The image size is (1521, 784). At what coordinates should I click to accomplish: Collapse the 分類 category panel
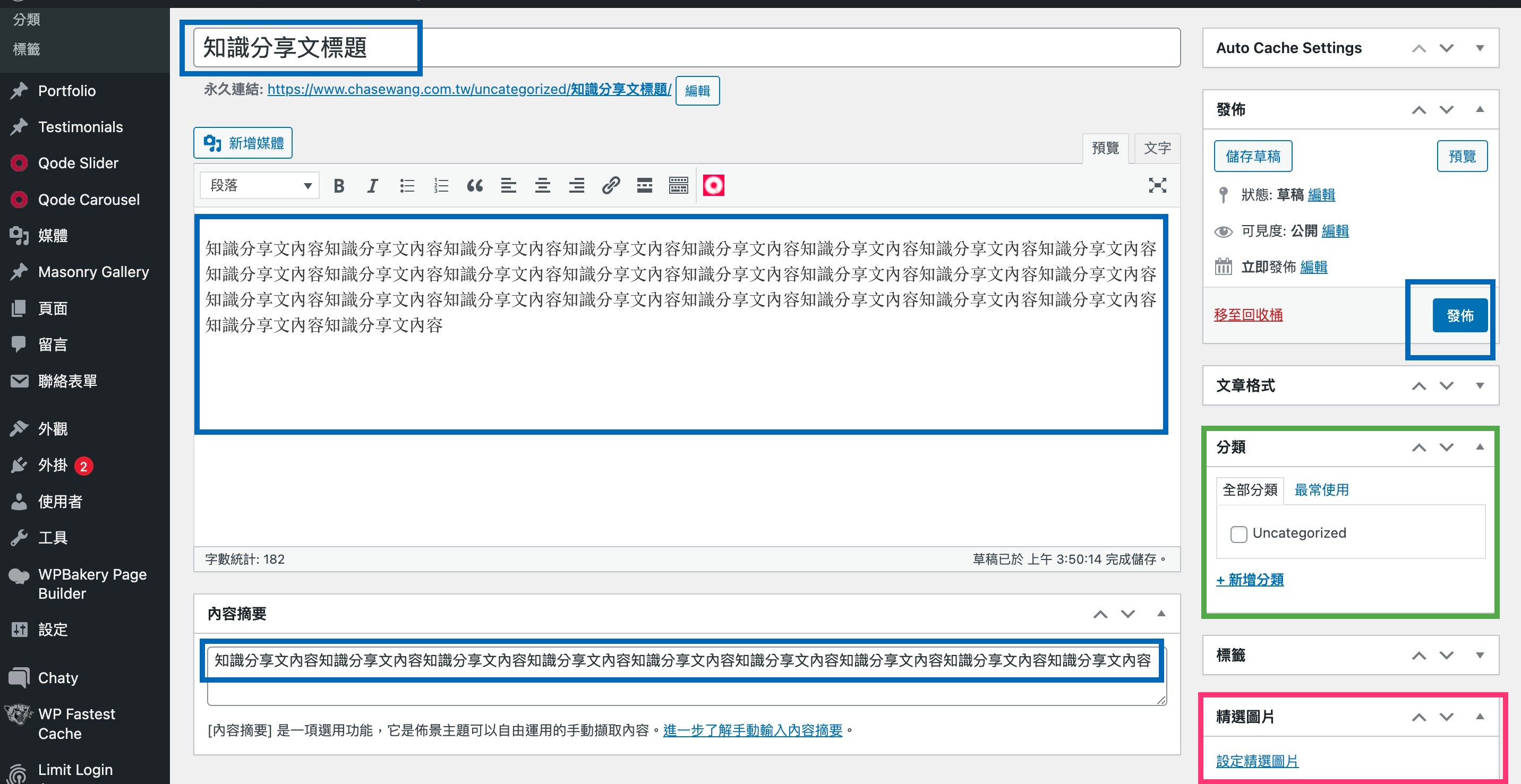(1480, 447)
